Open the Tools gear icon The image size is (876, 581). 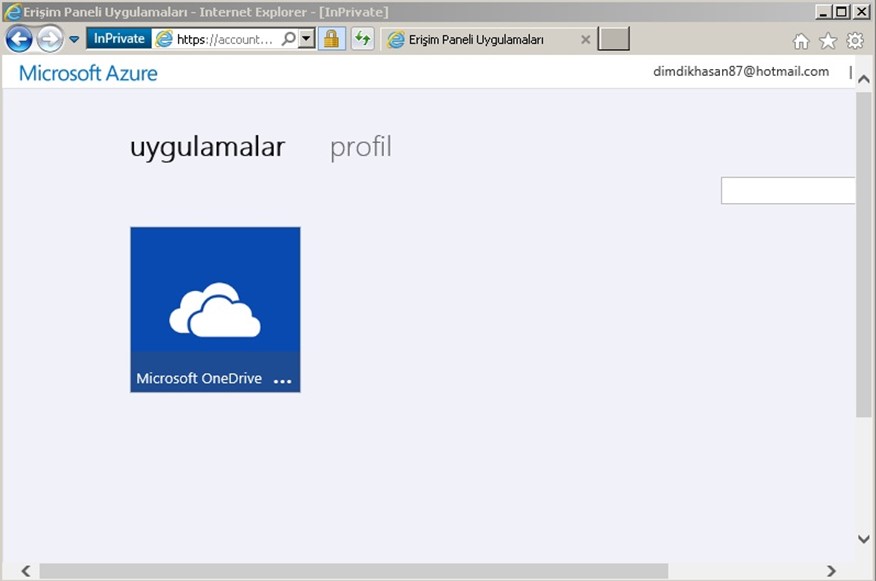[855, 41]
